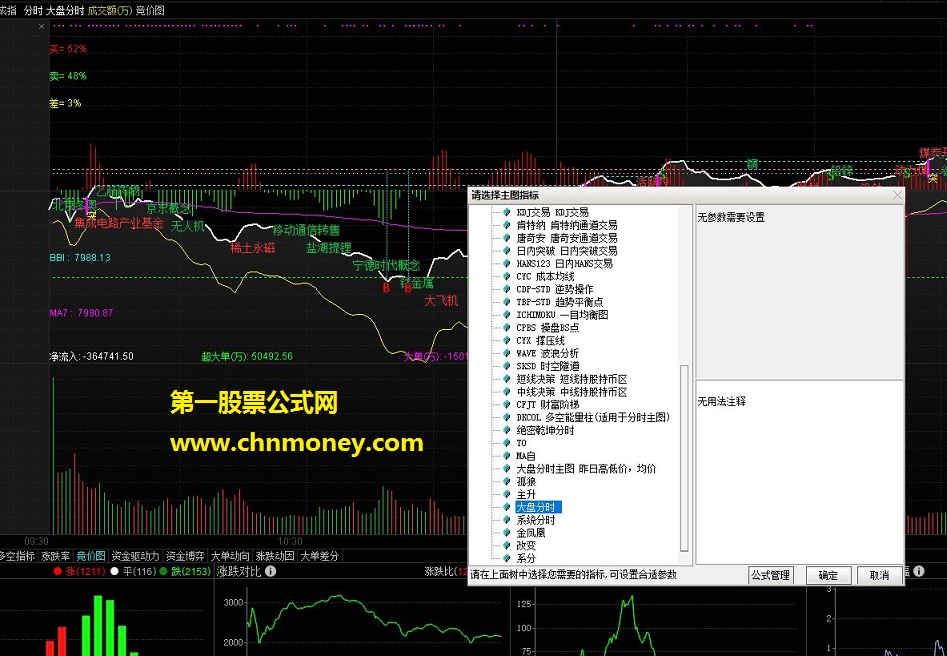
Task: Click 竞价图 in the top chart header
Action: point(150,10)
